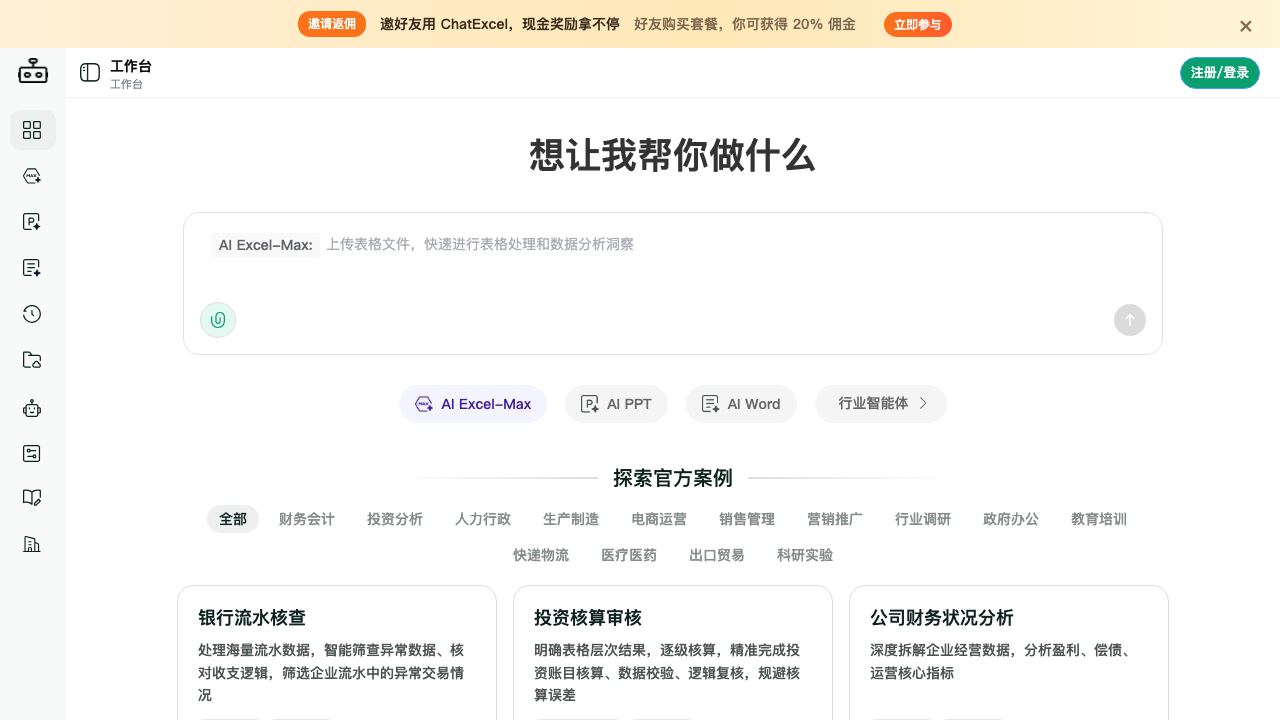
Task: Select the 教育培训 category tab
Action: point(1099,519)
